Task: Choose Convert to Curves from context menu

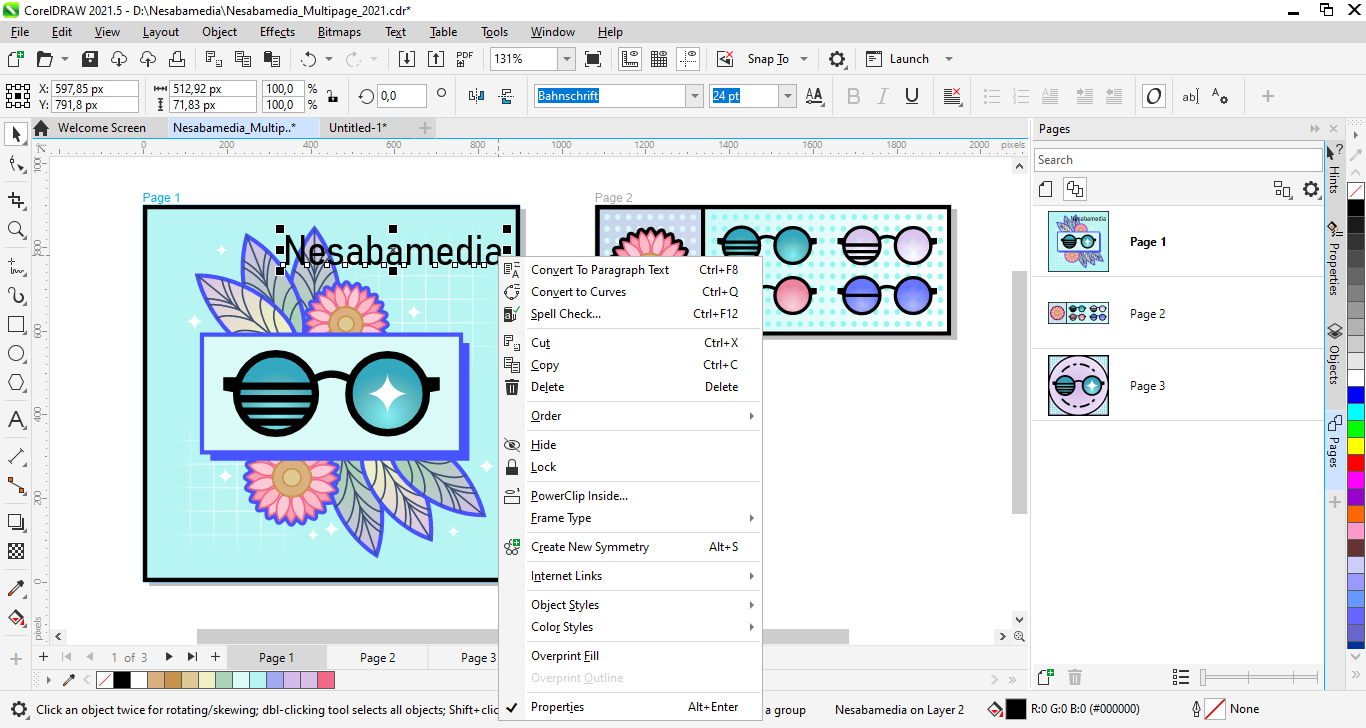Action: pos(578,292)
